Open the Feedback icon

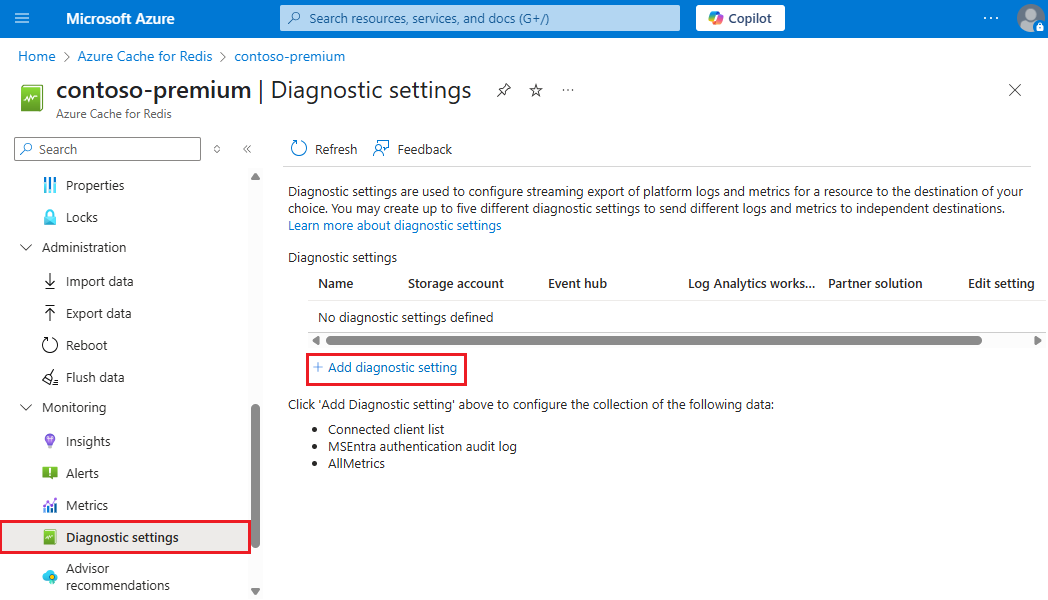coord(380,148)
